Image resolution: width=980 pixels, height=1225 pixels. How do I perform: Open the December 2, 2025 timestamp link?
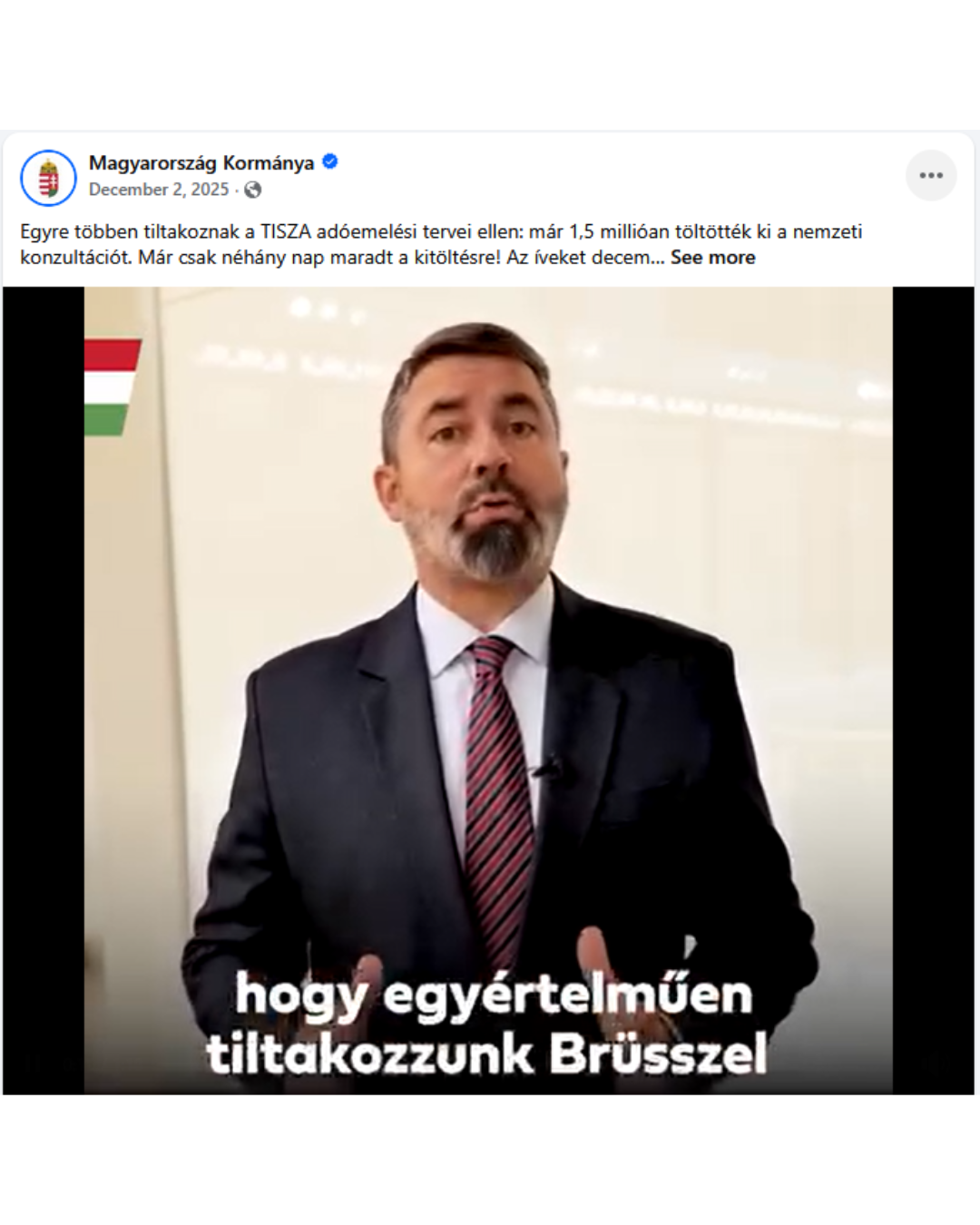click(x=159, y=190)
